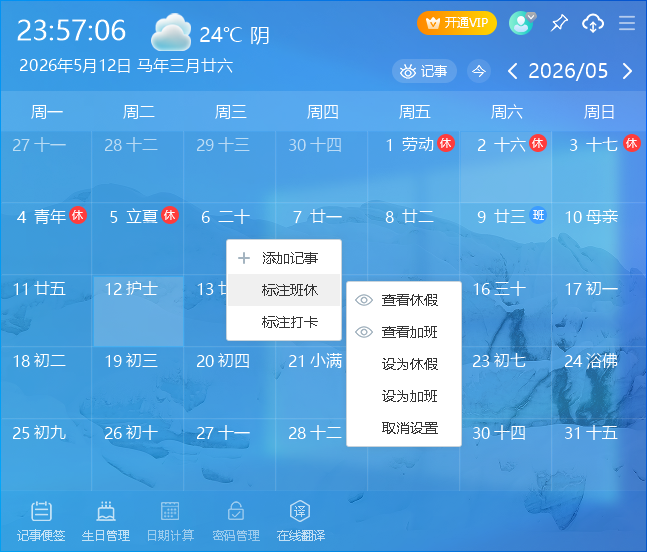Select May 8 廿二 date cell

tap(414, 238)
